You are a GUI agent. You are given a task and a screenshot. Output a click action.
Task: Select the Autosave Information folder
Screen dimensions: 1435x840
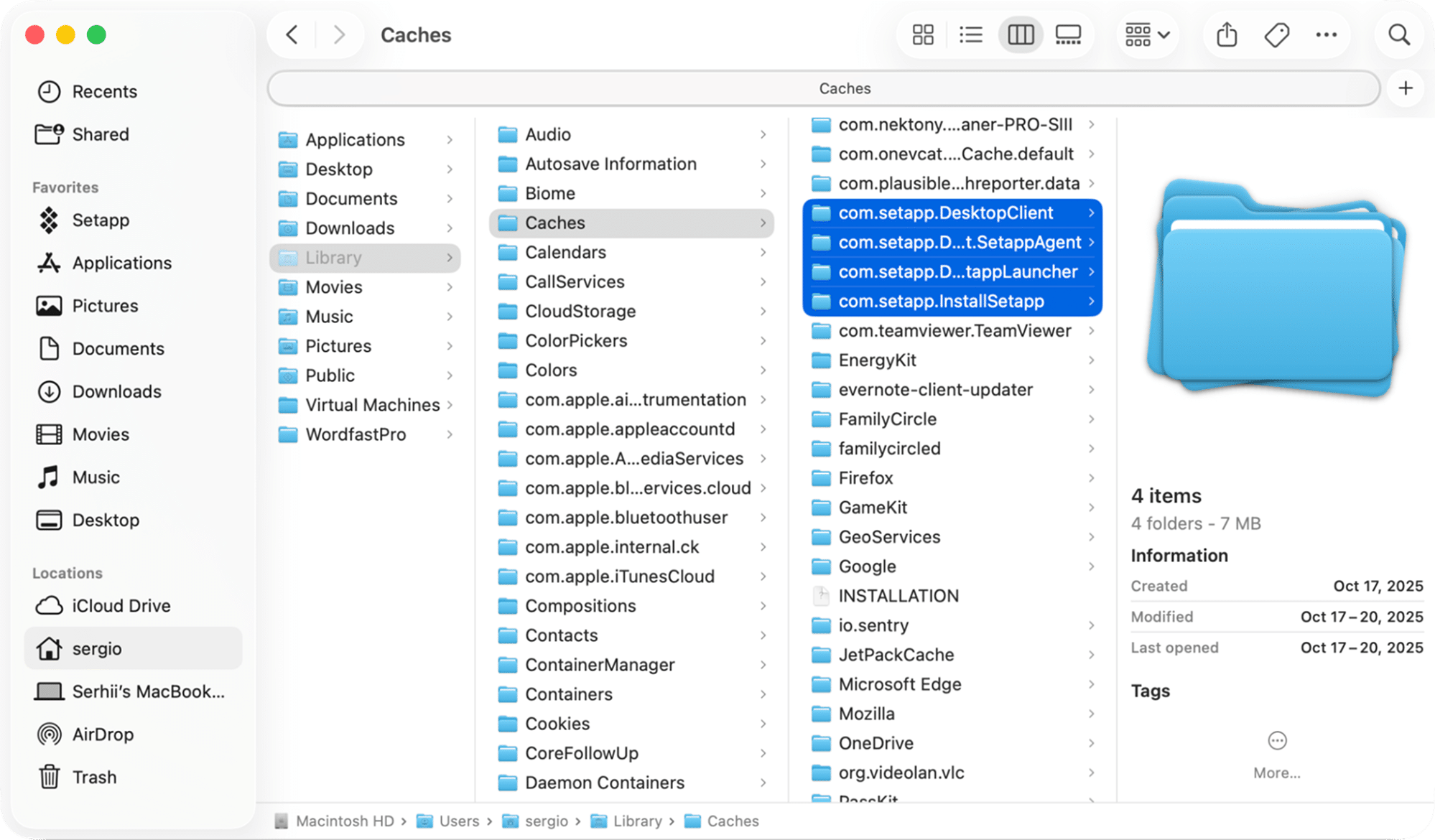pos(631,164)
